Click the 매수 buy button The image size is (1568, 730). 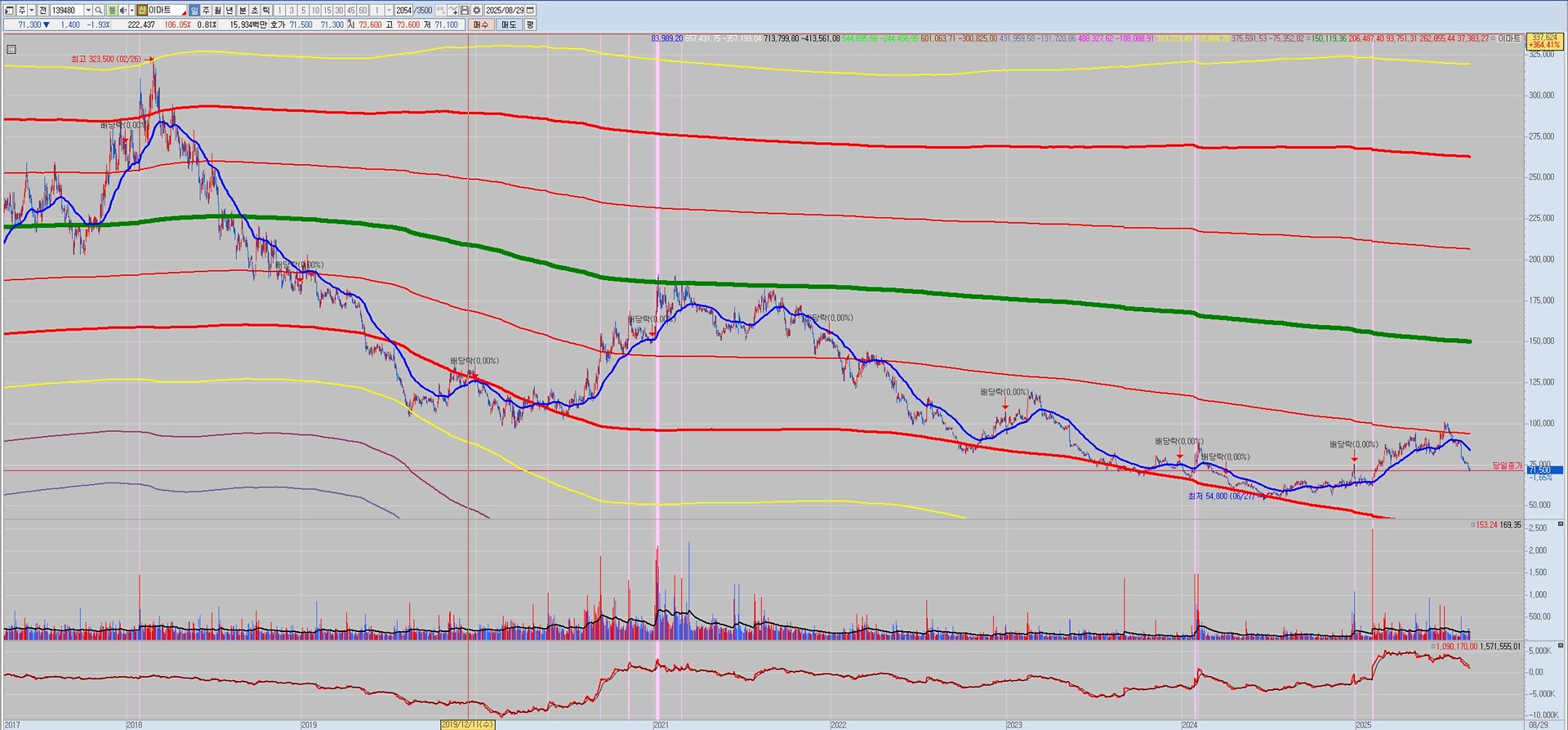pyautogui.click(x=481, y=24)
